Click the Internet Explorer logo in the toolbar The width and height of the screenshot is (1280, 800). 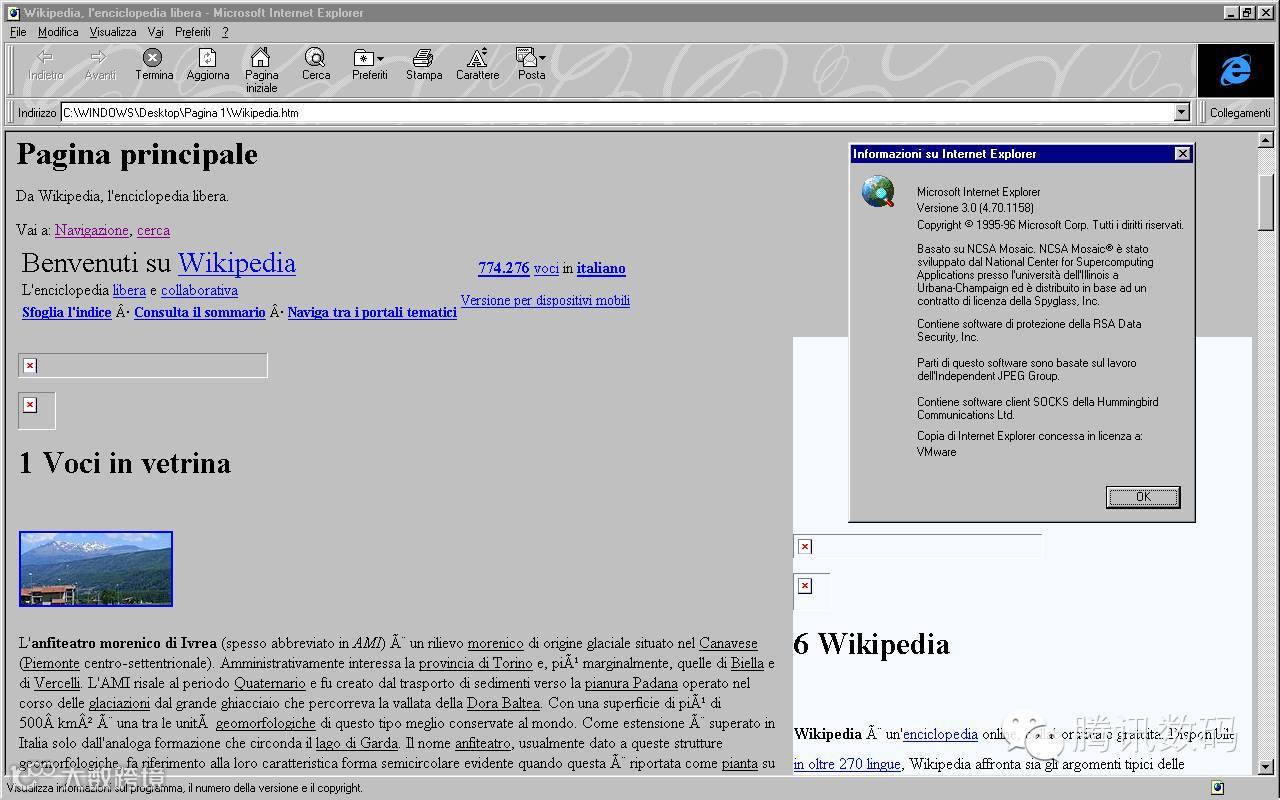pyautogui.click(x=1236, y=70)
